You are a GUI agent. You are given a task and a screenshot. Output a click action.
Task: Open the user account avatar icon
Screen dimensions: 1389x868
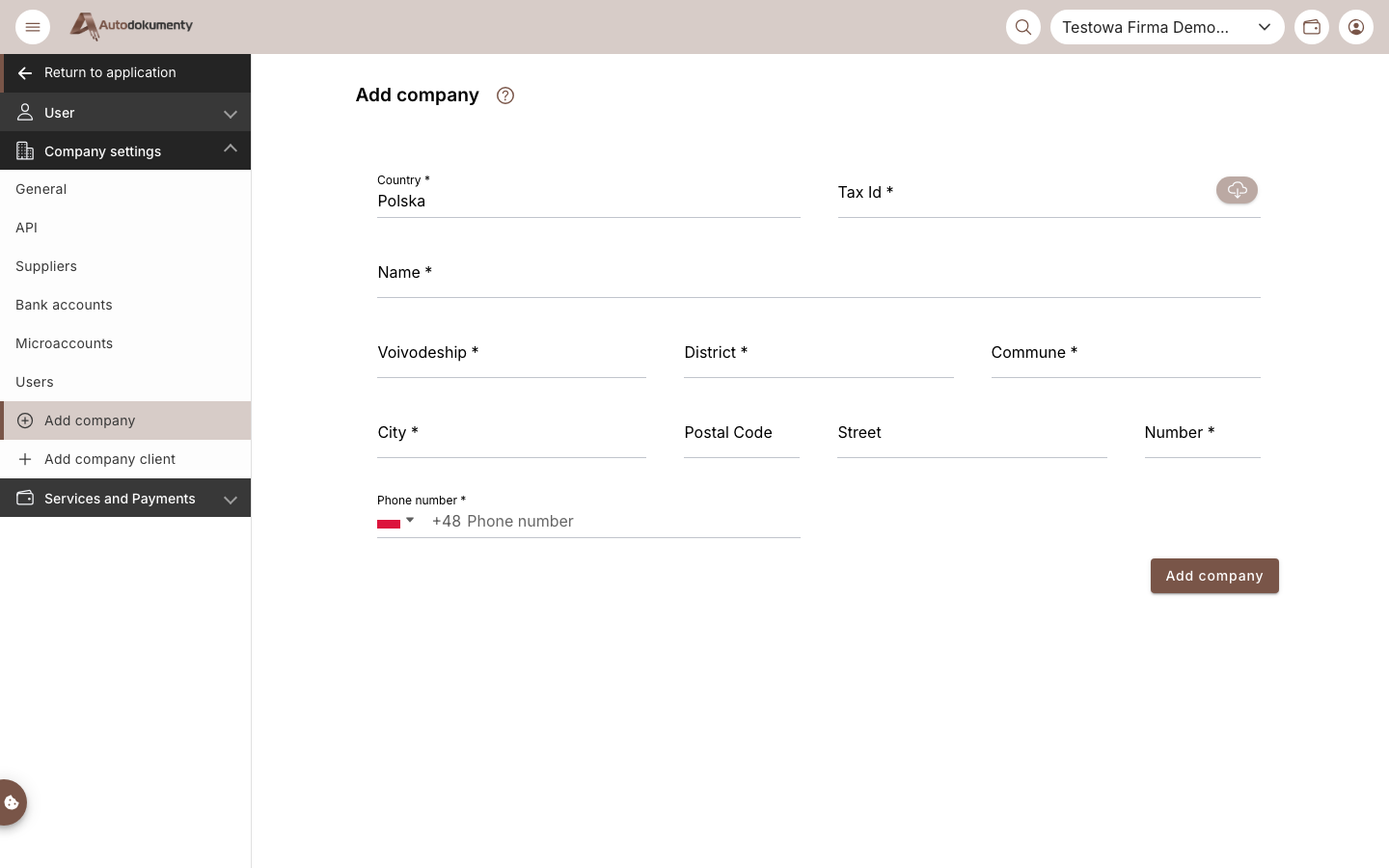(x=1356, y=27)
